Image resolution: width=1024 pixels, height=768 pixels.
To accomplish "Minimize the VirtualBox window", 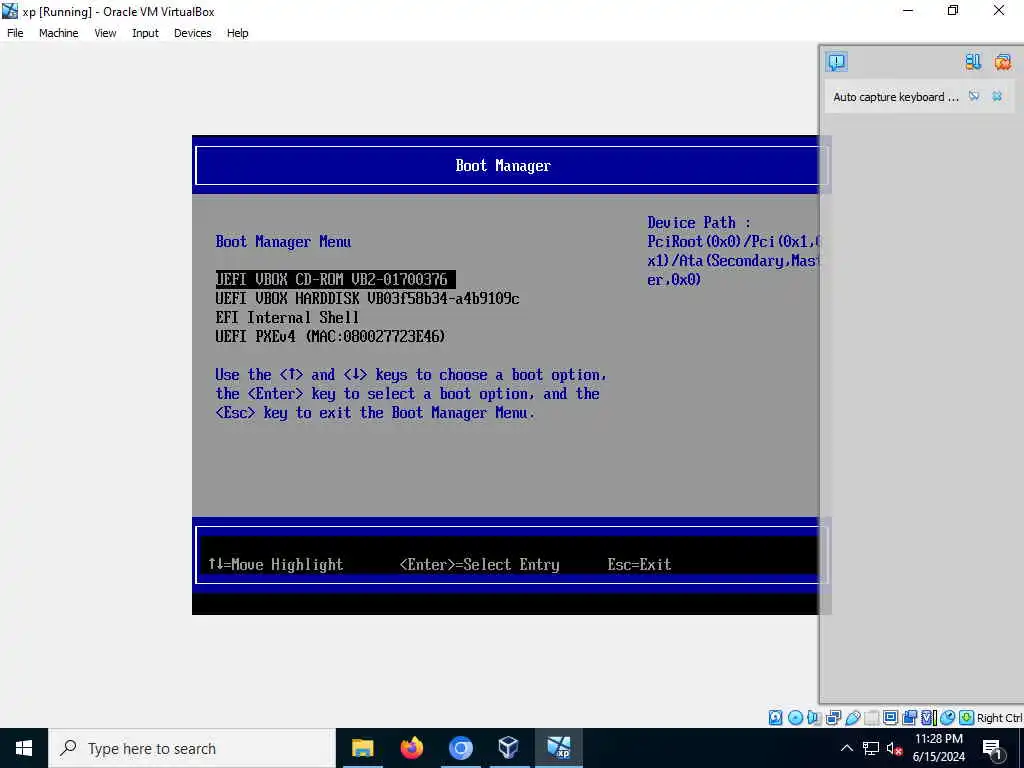I will click(x=908, y=10).
